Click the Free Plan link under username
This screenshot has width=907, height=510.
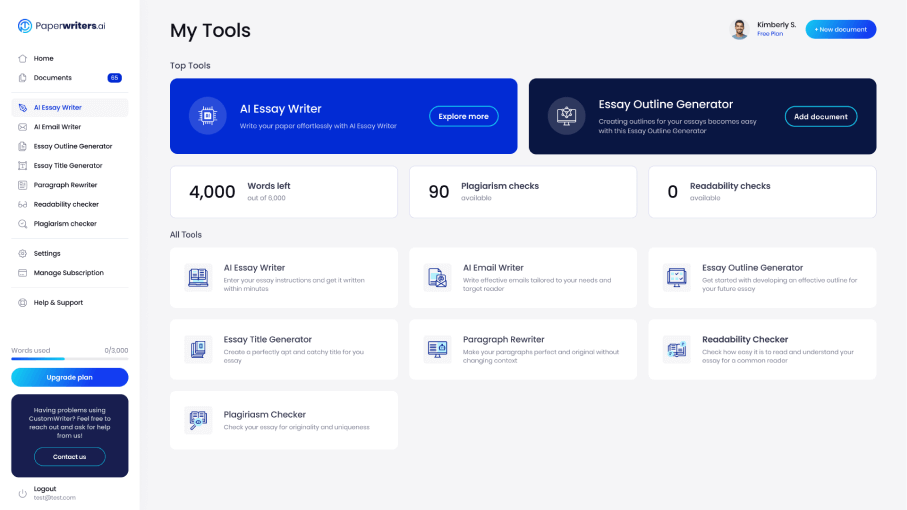click(x=770, y=34)
